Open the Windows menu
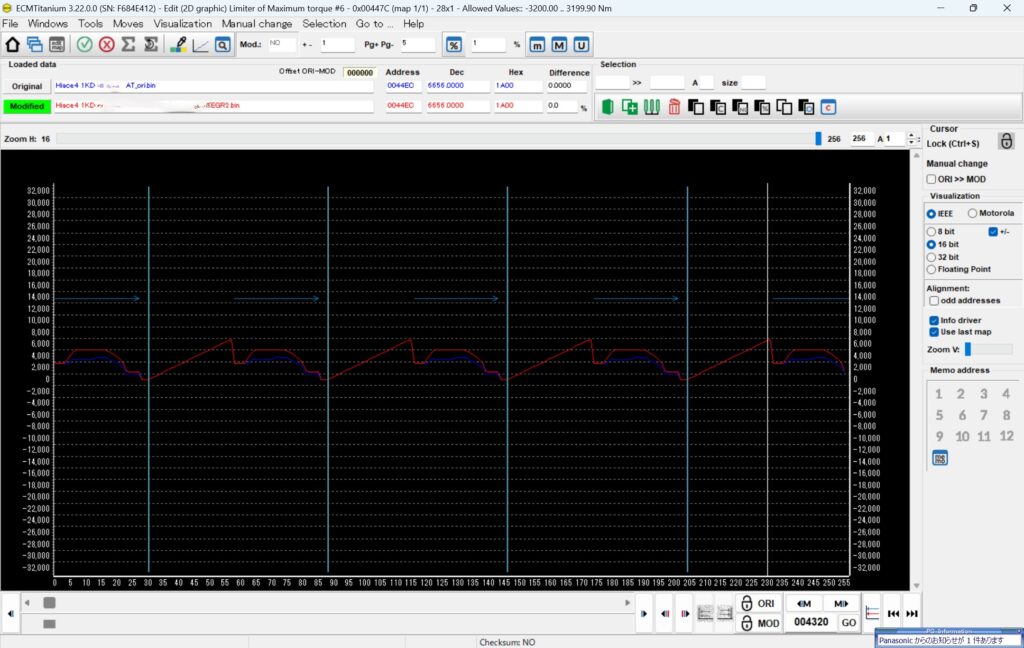This screenshot has width=1024, height=648. [48, 24]
